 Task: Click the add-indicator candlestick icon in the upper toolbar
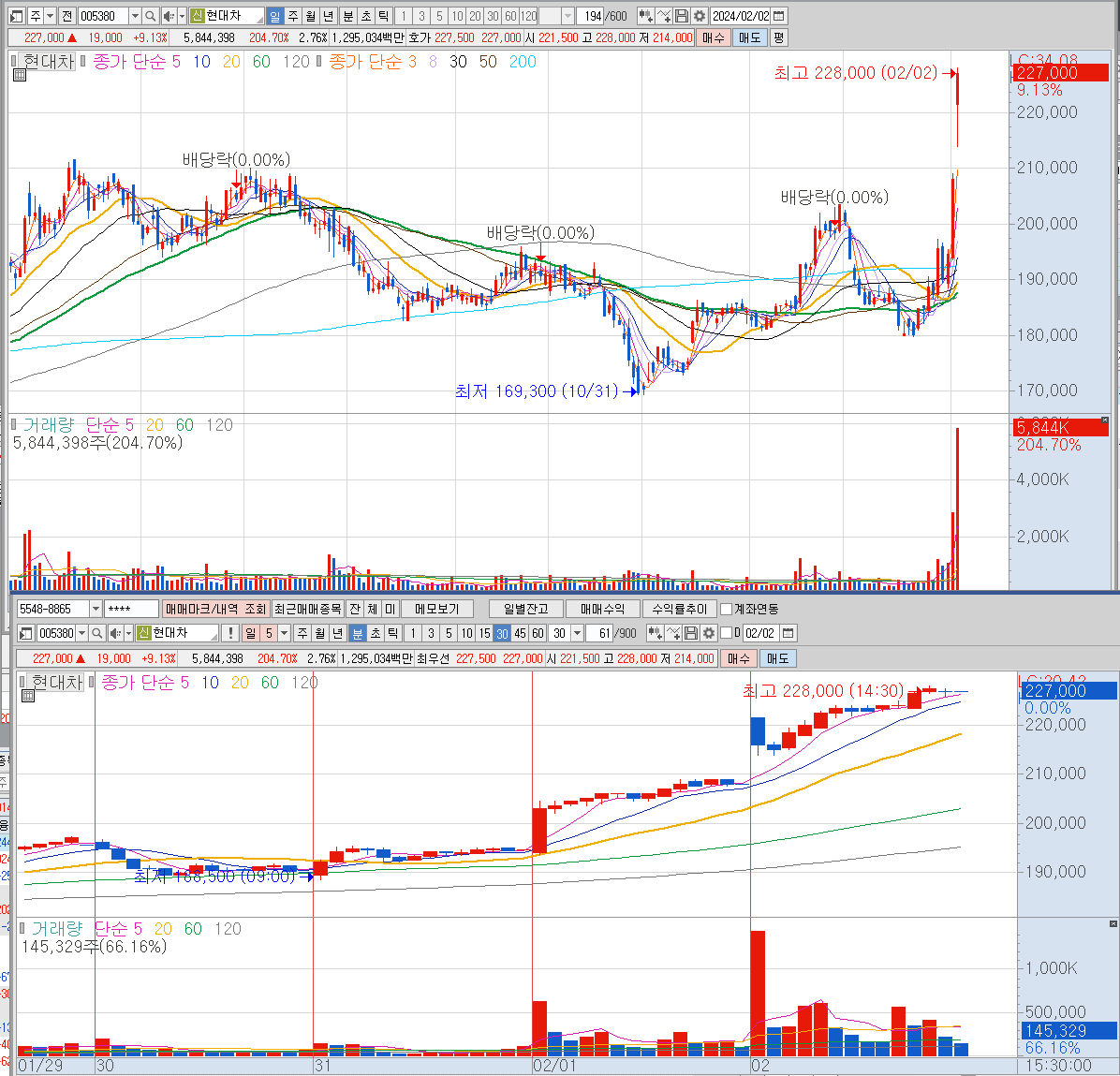(646, 16)
